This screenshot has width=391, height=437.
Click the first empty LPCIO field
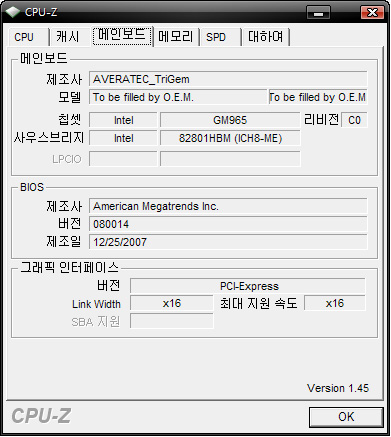[123, 159]
